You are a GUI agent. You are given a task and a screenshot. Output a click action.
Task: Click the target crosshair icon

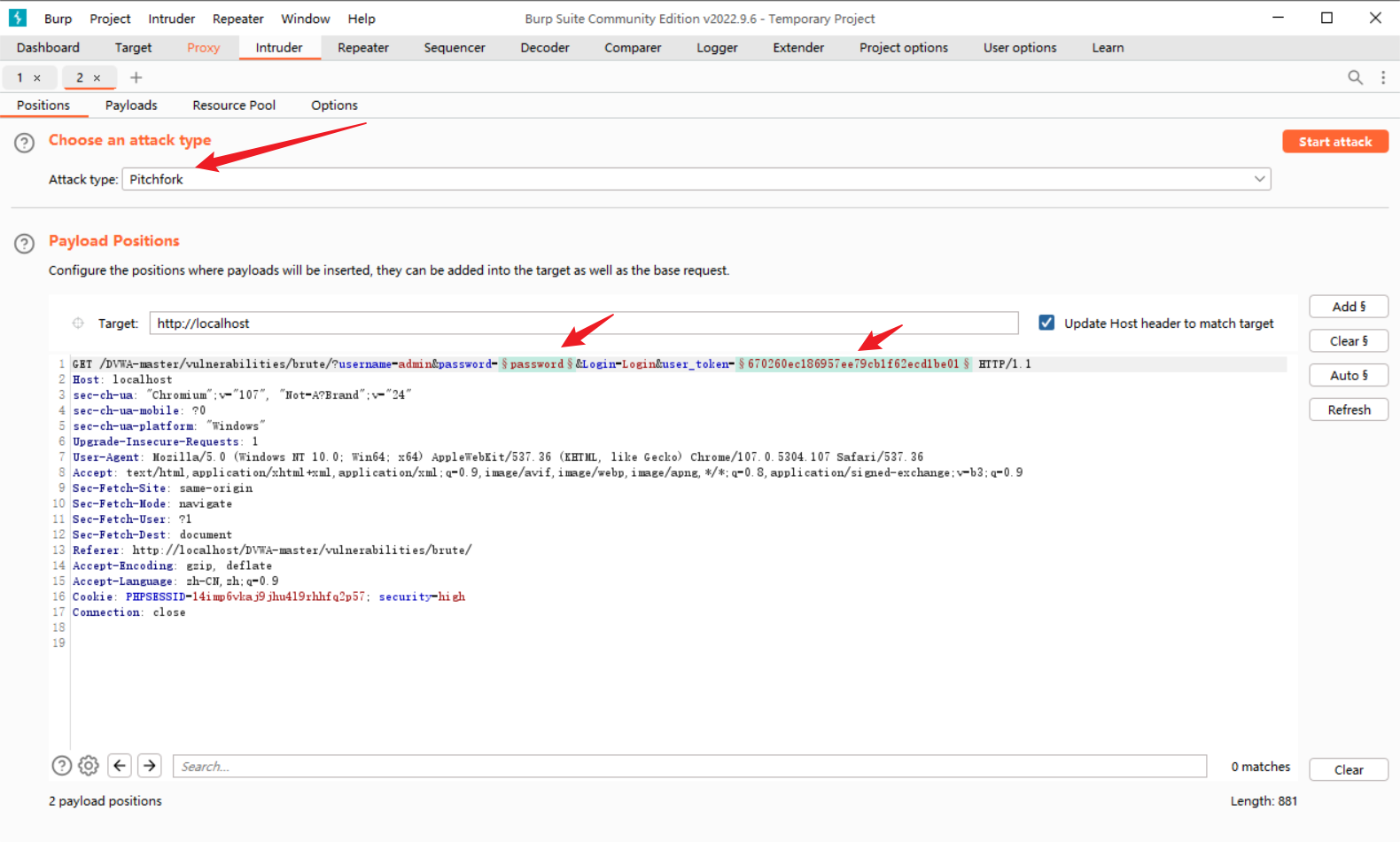(x=78, y=324)
